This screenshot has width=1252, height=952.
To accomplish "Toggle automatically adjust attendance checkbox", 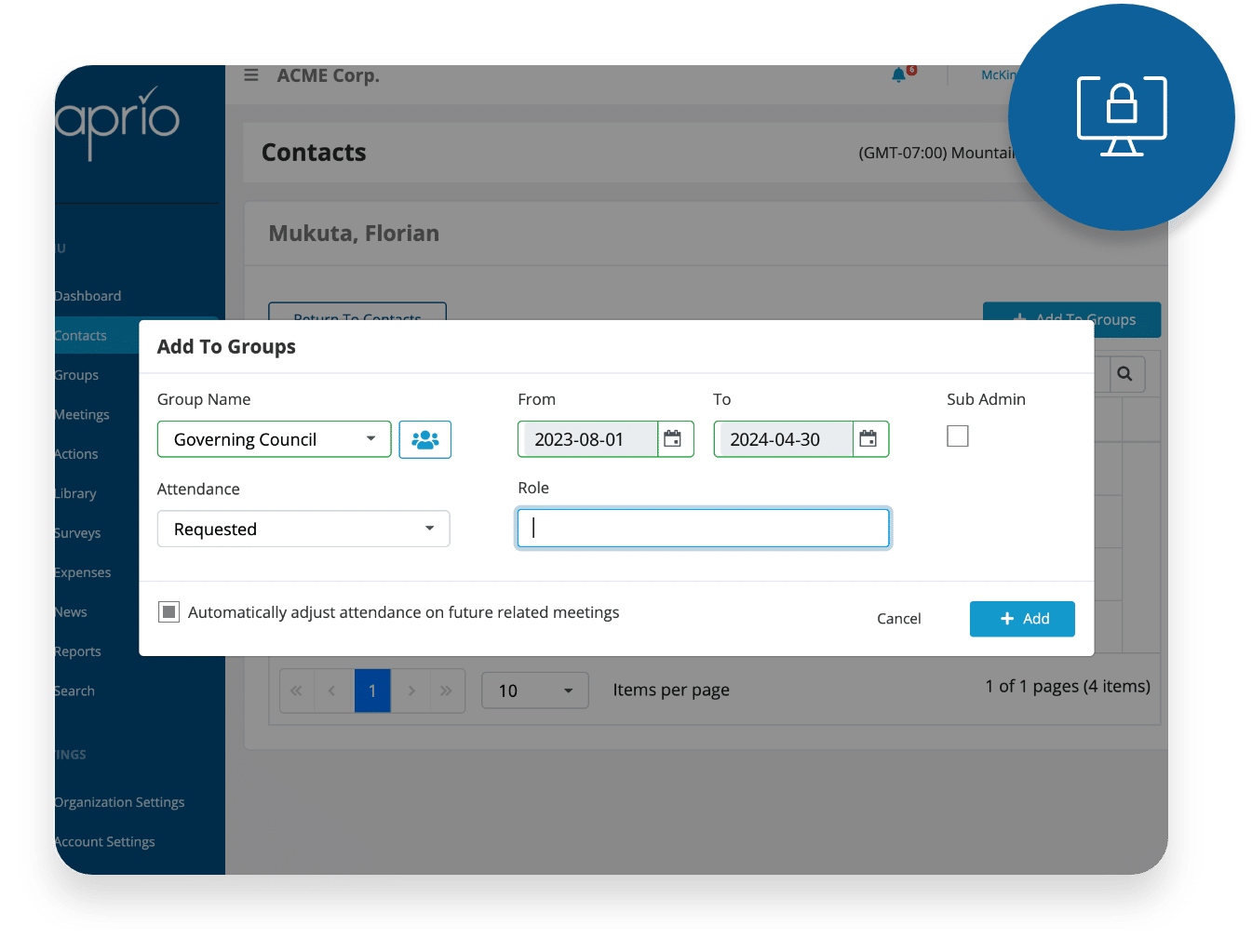I will tap(168, 611).
